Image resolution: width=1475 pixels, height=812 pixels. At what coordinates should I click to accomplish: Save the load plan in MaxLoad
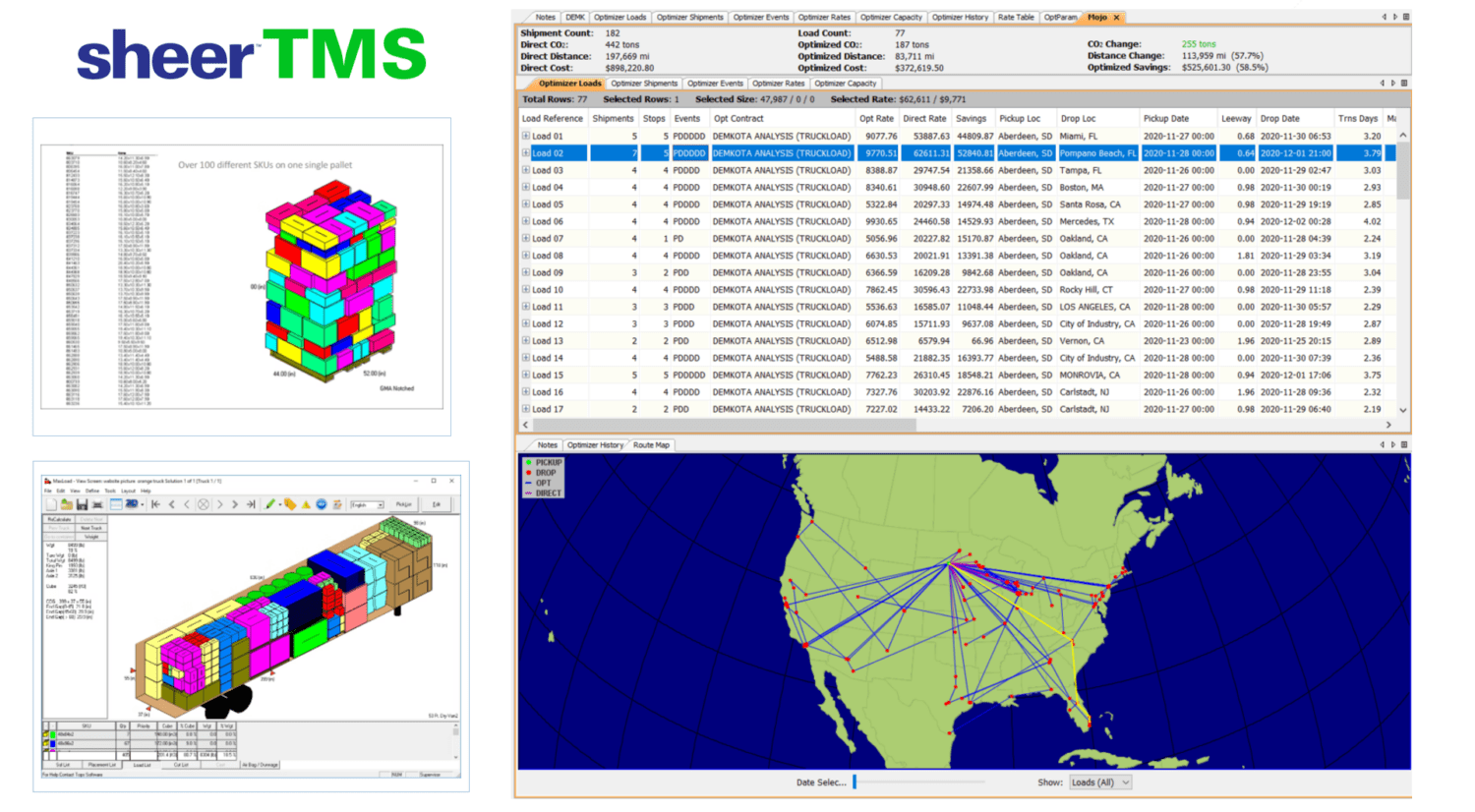(x=80, y=503)
